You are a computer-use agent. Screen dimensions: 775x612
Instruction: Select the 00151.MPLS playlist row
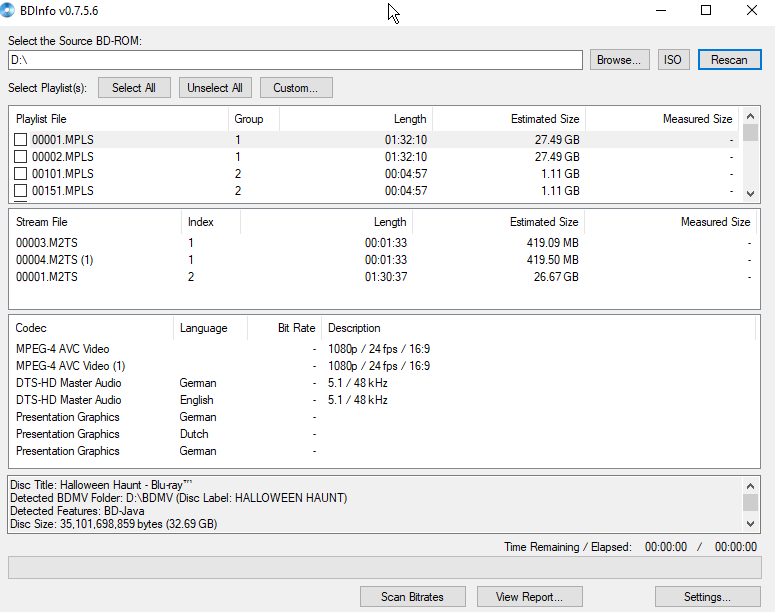click(x=376, y=190)
